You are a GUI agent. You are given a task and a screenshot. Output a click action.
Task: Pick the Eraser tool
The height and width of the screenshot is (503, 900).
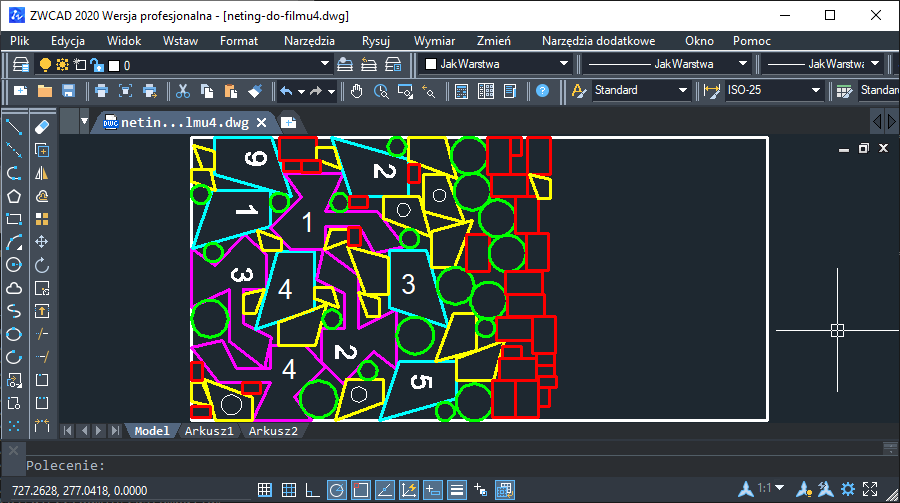pos(42,127)
